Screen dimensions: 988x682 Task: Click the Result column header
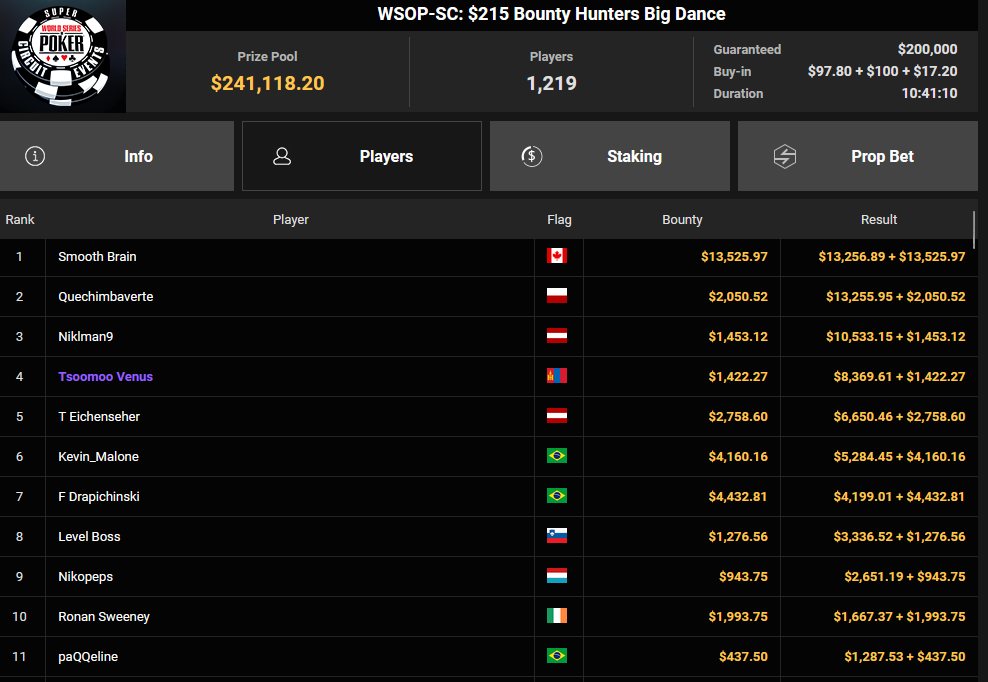point(878,220)
